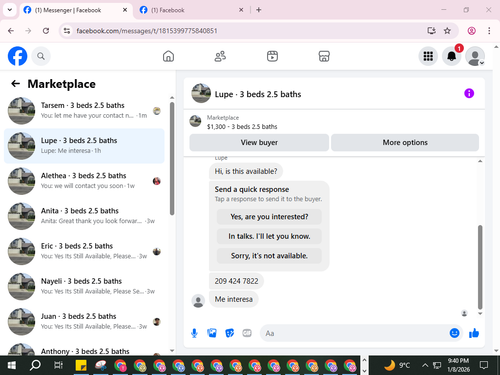Bookmark this page with the star
The width and height of the screenshot is (500, 375).
(447, 31)
